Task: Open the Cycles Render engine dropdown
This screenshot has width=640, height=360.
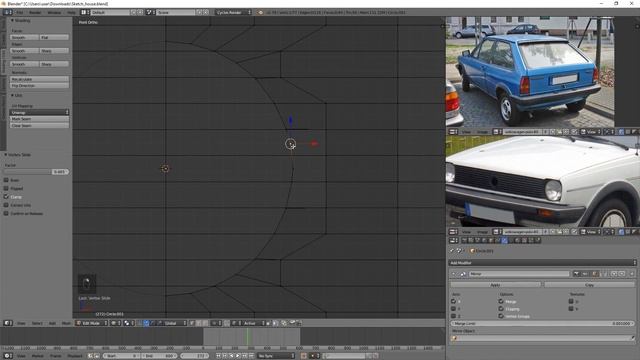Action: tap(233, 12)
